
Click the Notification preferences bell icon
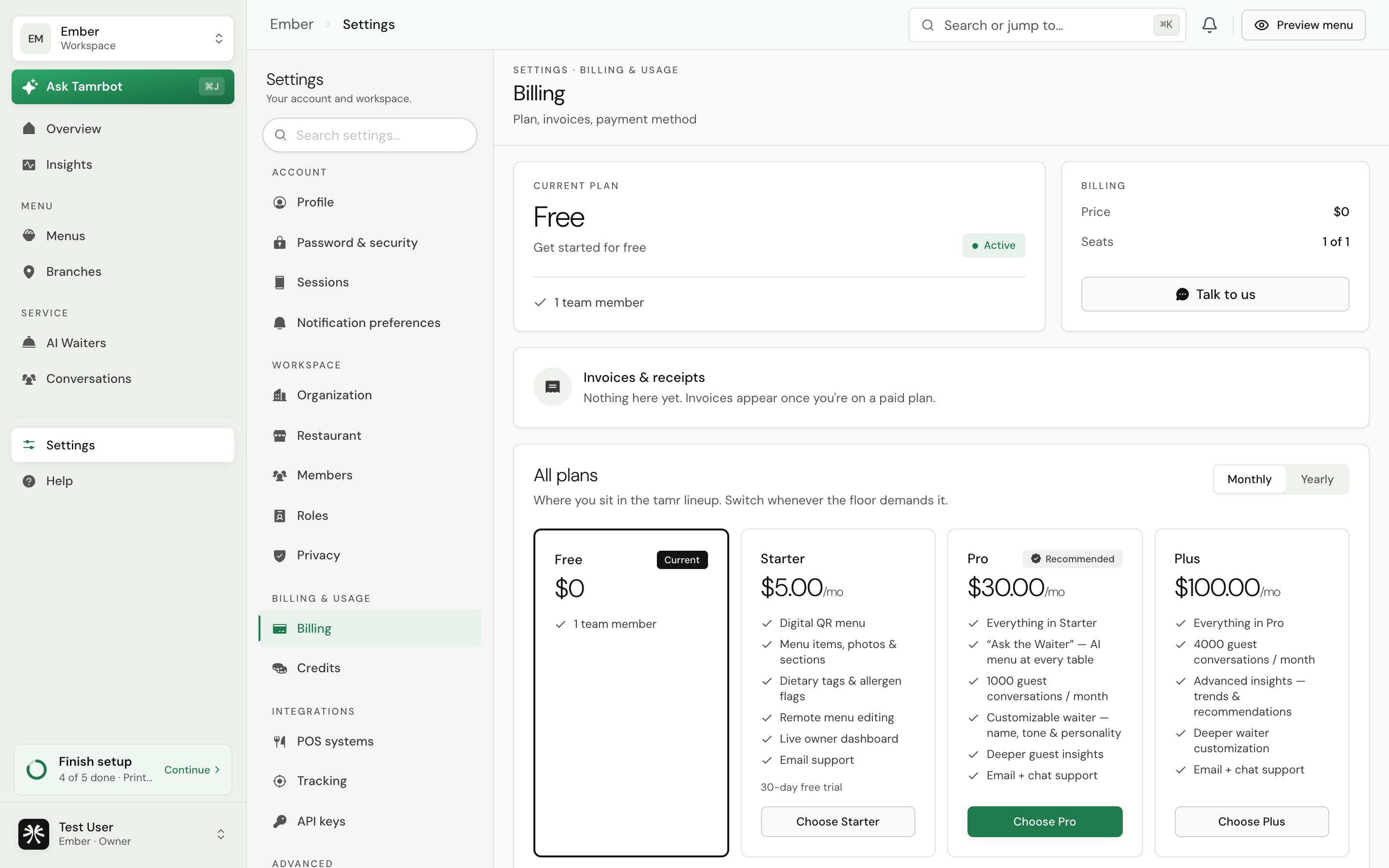[280, 323]
